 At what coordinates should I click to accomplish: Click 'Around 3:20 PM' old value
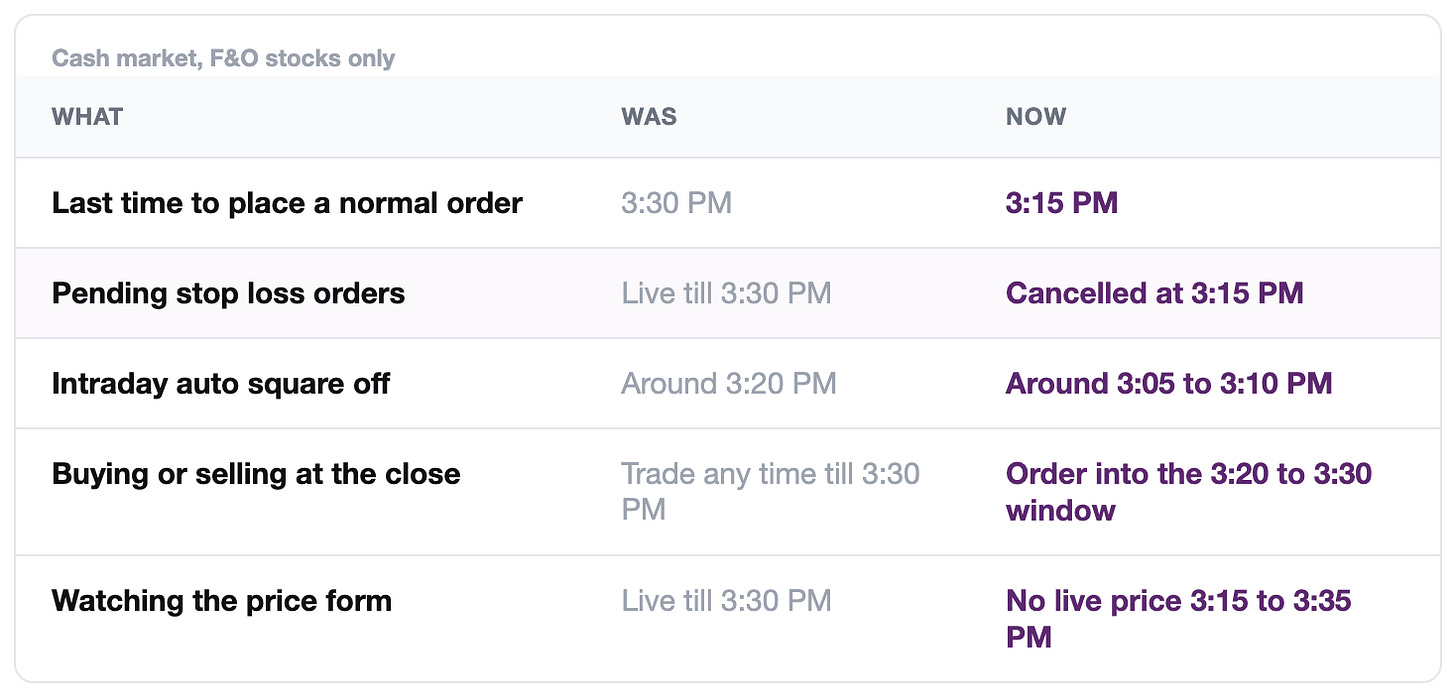(729, 383)
